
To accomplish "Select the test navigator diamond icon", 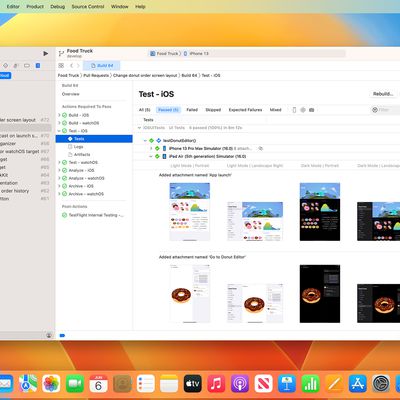I will click(6, 66).
